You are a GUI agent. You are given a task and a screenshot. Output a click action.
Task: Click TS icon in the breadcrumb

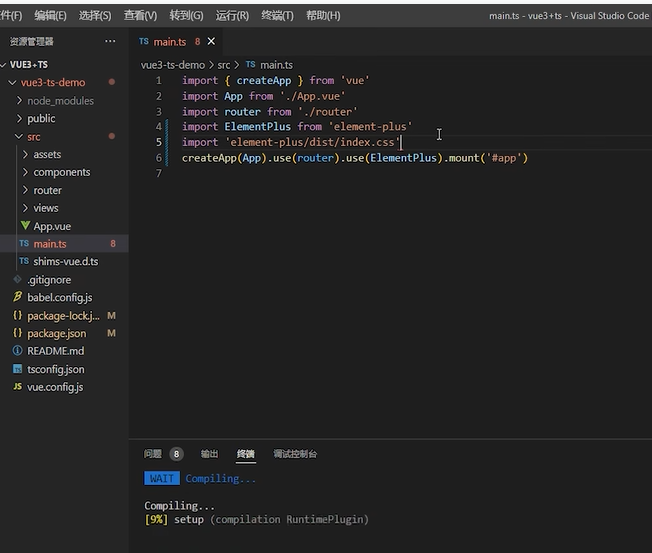pos(250,64)
